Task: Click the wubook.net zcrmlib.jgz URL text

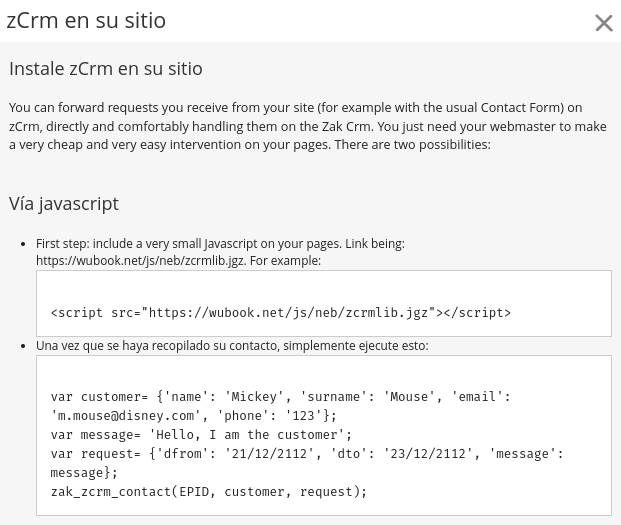Action: 141,261
